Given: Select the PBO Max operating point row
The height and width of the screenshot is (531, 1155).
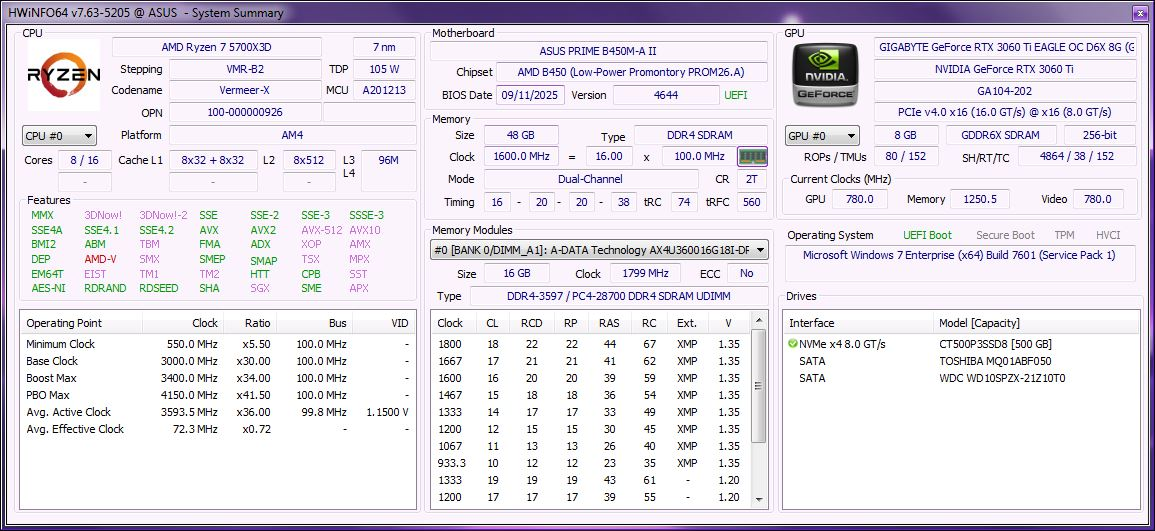Looking at the screenshot, I should 218,395.
